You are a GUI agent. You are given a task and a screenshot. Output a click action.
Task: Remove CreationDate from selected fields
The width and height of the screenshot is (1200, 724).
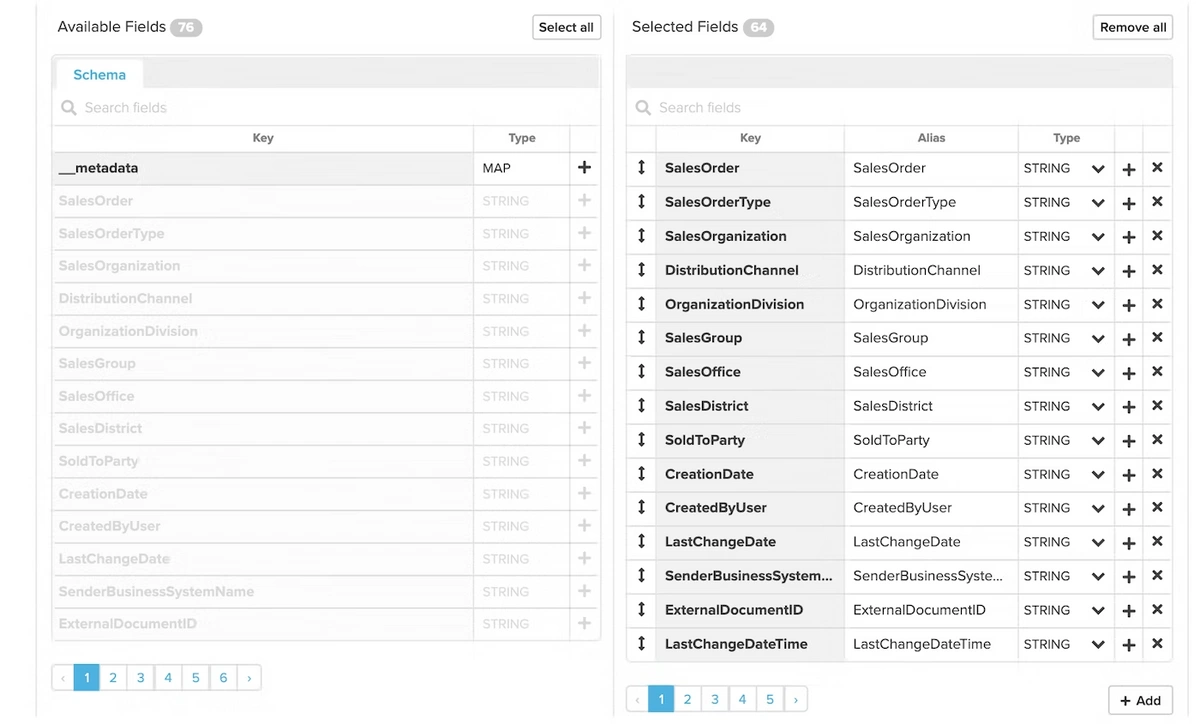point(1157,474)
